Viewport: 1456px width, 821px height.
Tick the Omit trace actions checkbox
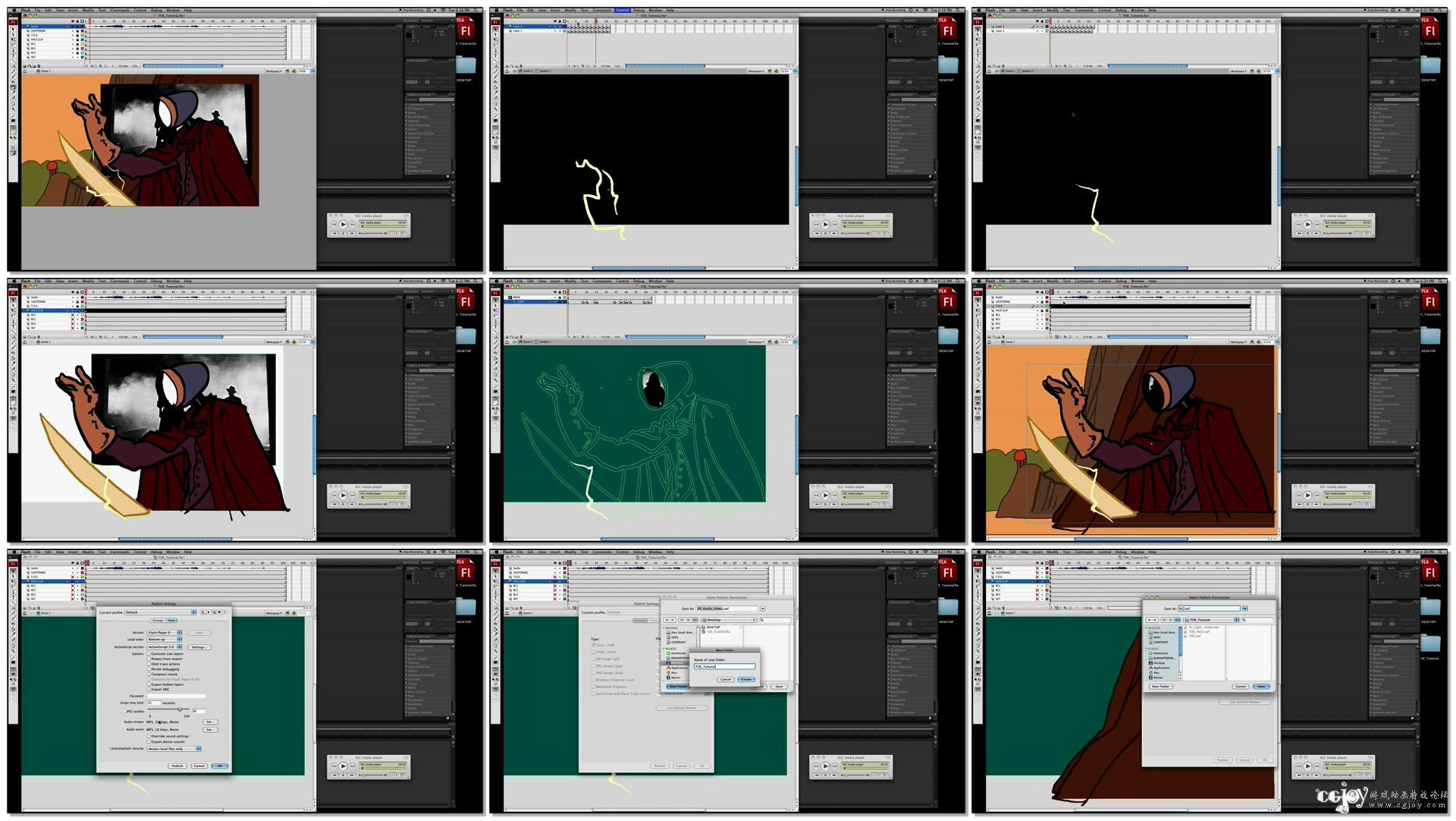pyautogui.click(x=149, y=664)
